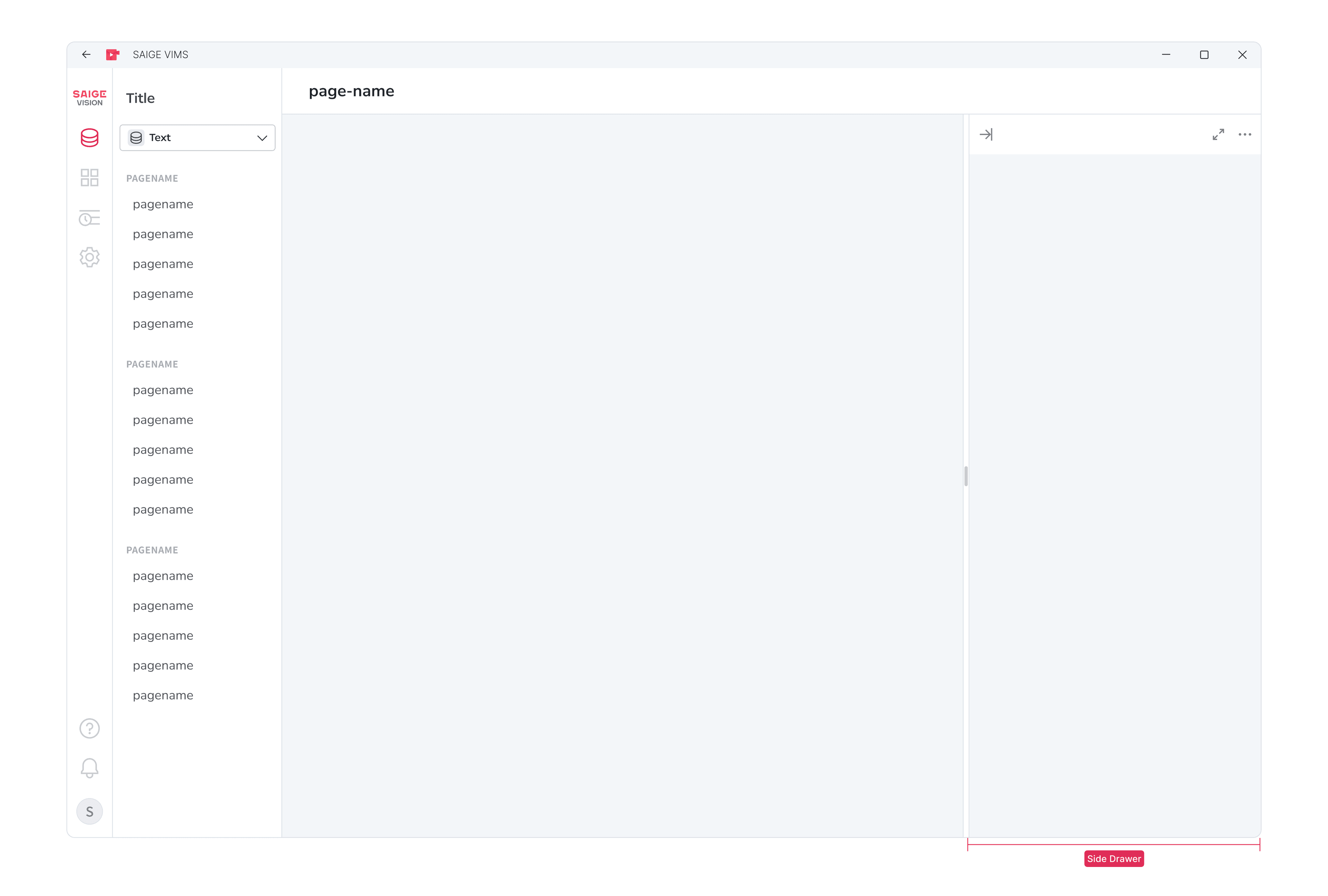1328x896 pixels.
Task: Close the SAIGE VIMS window
Action: pos(1242,55)
